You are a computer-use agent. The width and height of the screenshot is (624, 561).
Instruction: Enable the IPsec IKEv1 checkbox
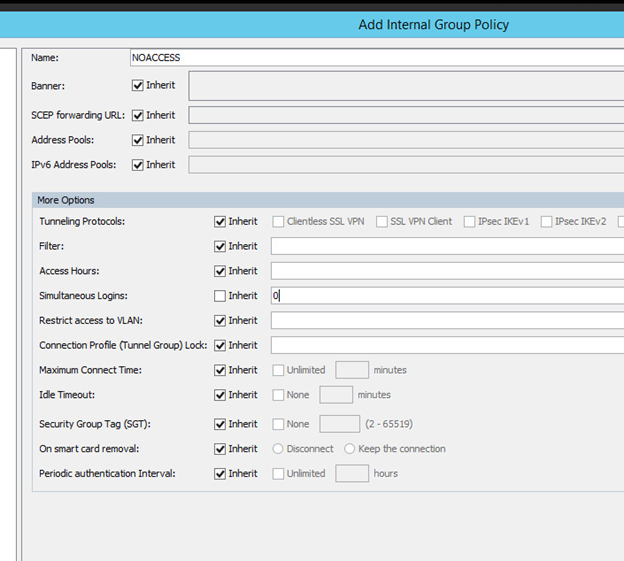tap(470, 221)
